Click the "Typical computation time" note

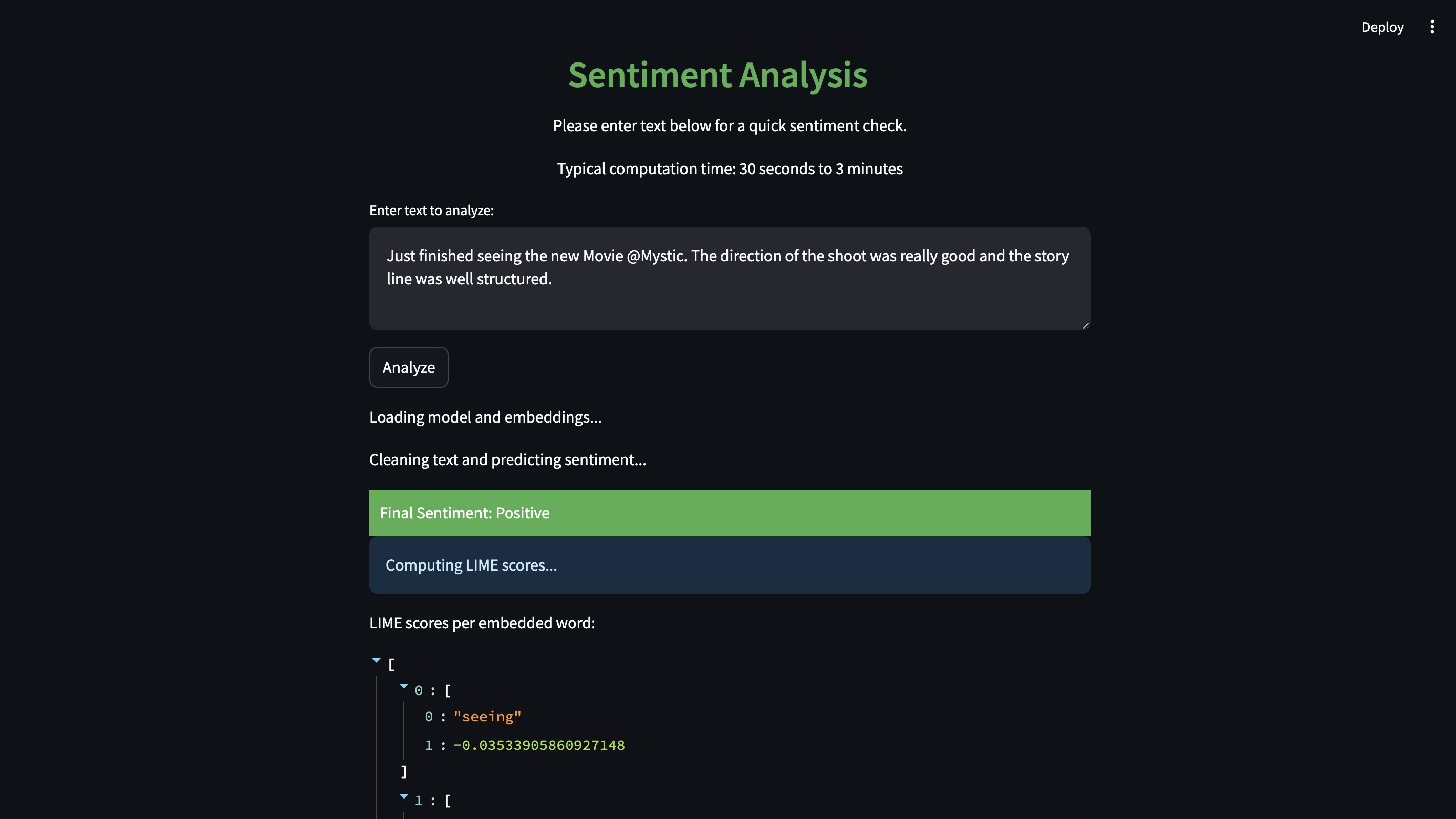click(729, 169)
